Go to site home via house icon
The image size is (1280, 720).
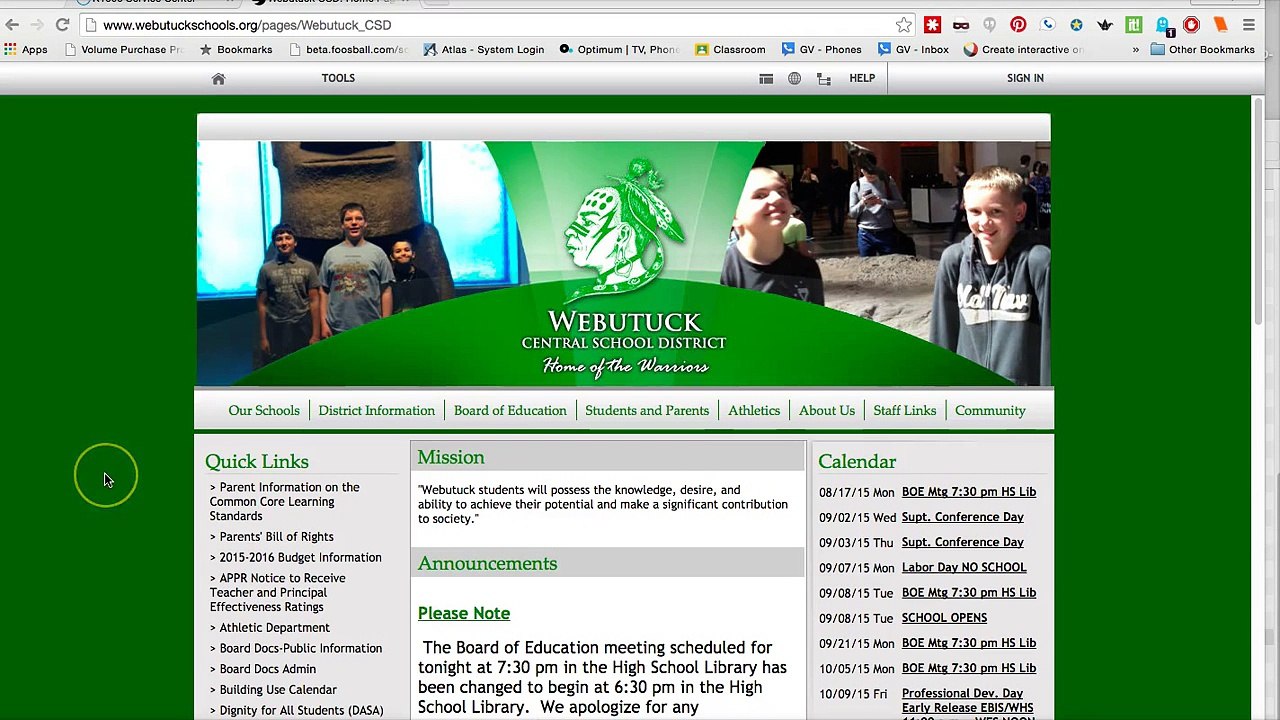pos(218,78)
